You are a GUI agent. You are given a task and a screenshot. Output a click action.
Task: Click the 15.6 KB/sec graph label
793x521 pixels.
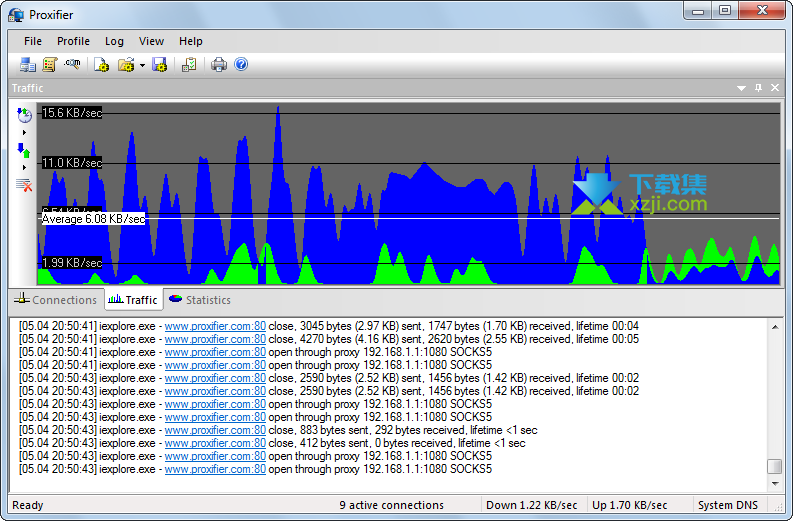(72, 113)
